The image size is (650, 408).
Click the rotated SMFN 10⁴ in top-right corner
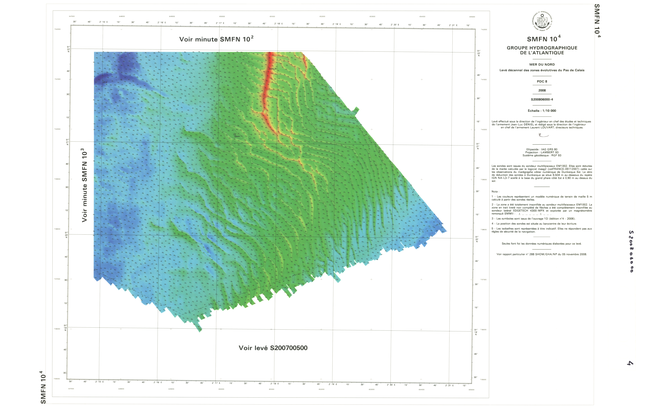[x=598, y=22]
